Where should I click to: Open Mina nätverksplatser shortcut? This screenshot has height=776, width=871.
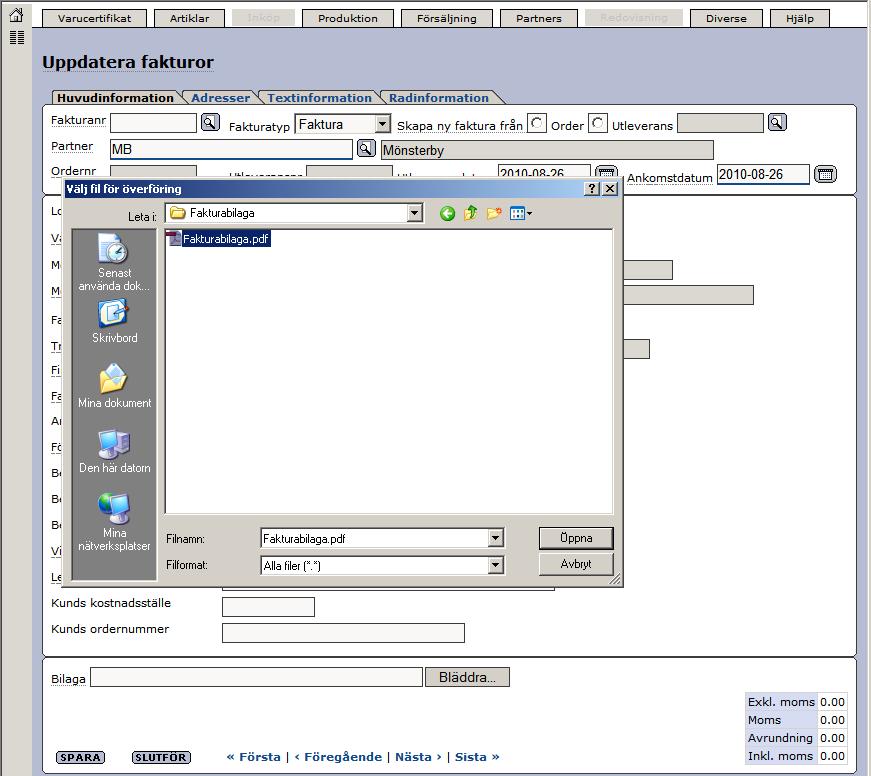coord(114,522)
